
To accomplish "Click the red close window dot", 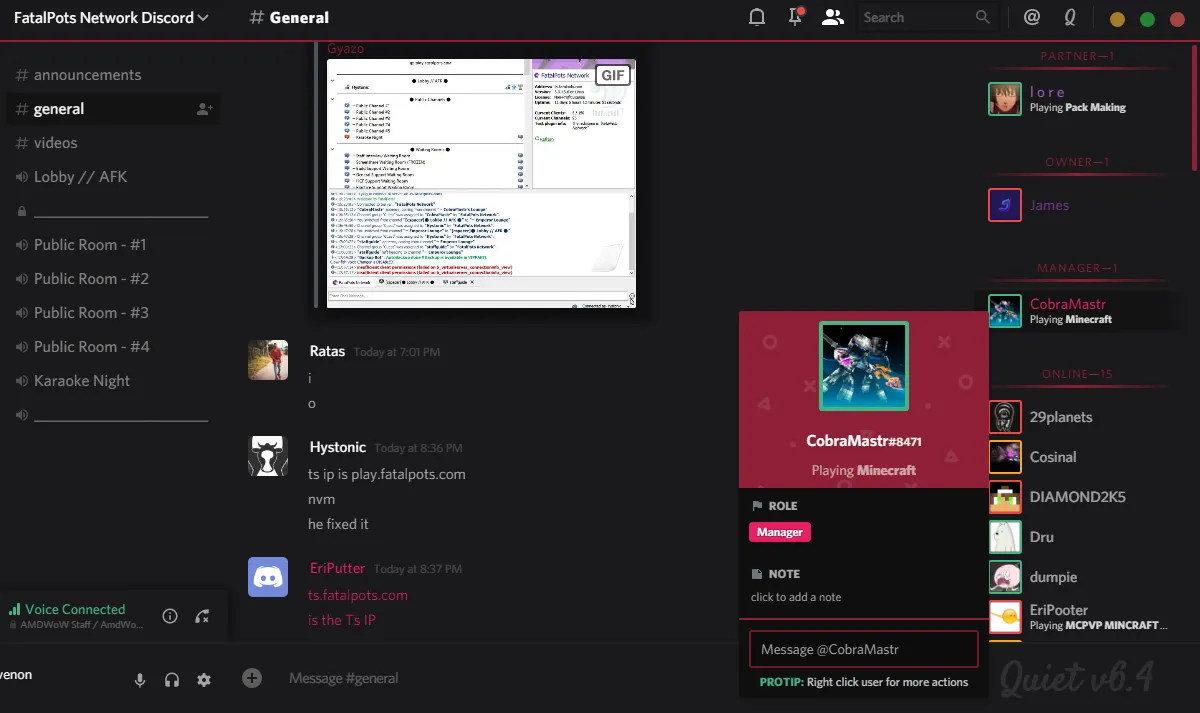I will coord(1177,19).
